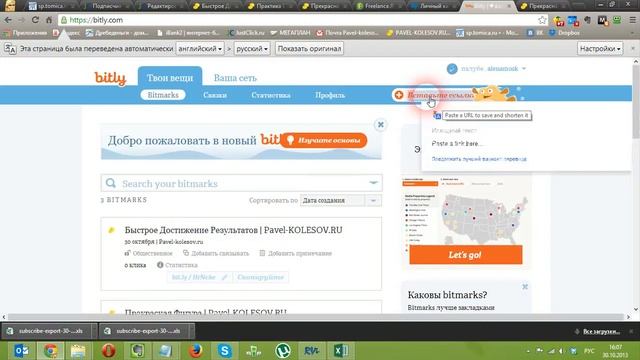640x360 pixels.
Task: Click the browser home button
Action: (49, 20)
